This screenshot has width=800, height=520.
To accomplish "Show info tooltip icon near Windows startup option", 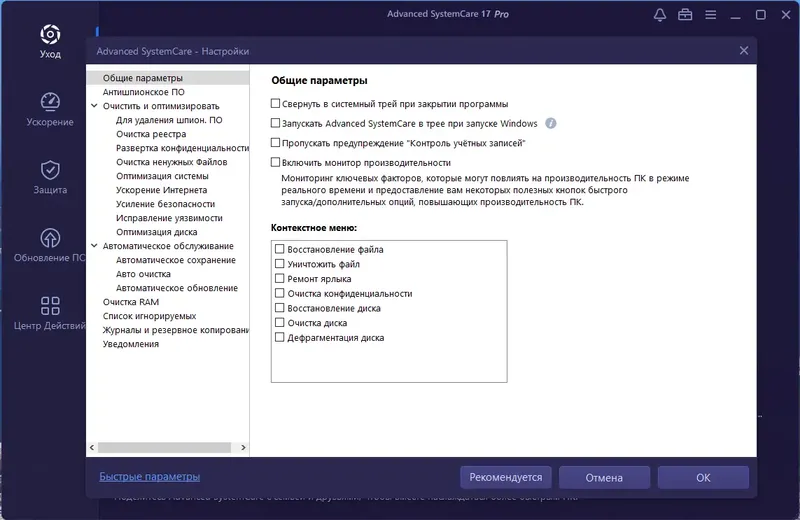I will [x=551, y=123].
